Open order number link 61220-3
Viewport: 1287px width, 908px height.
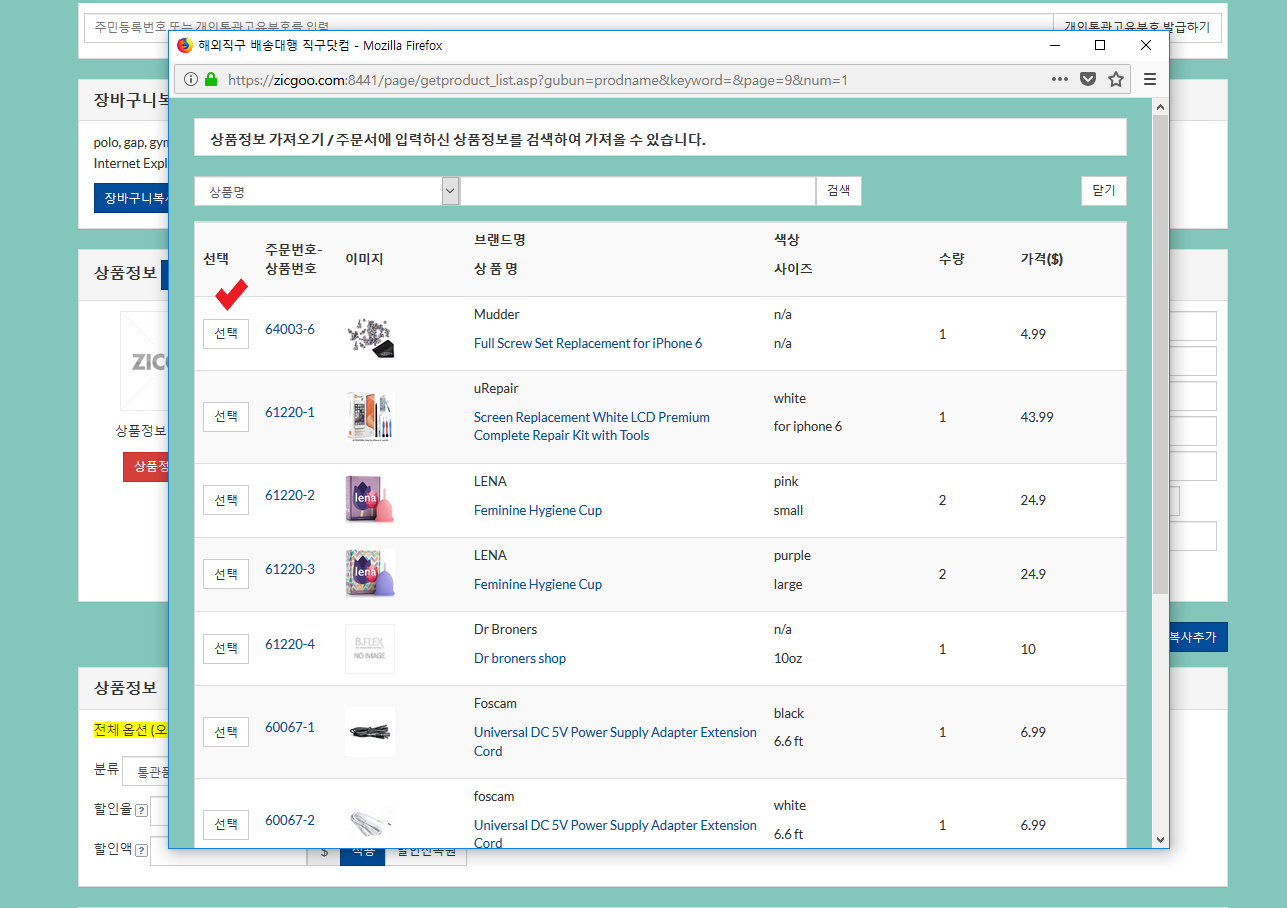click(x=290, y=569)
